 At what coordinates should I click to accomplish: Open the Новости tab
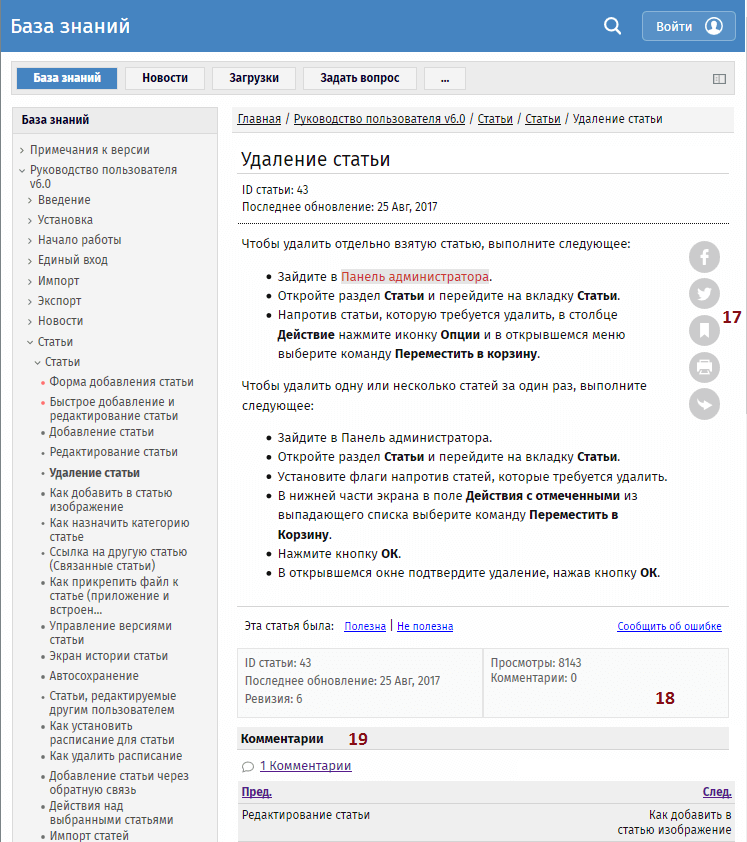pyautogui.click(x=165, y=78)
